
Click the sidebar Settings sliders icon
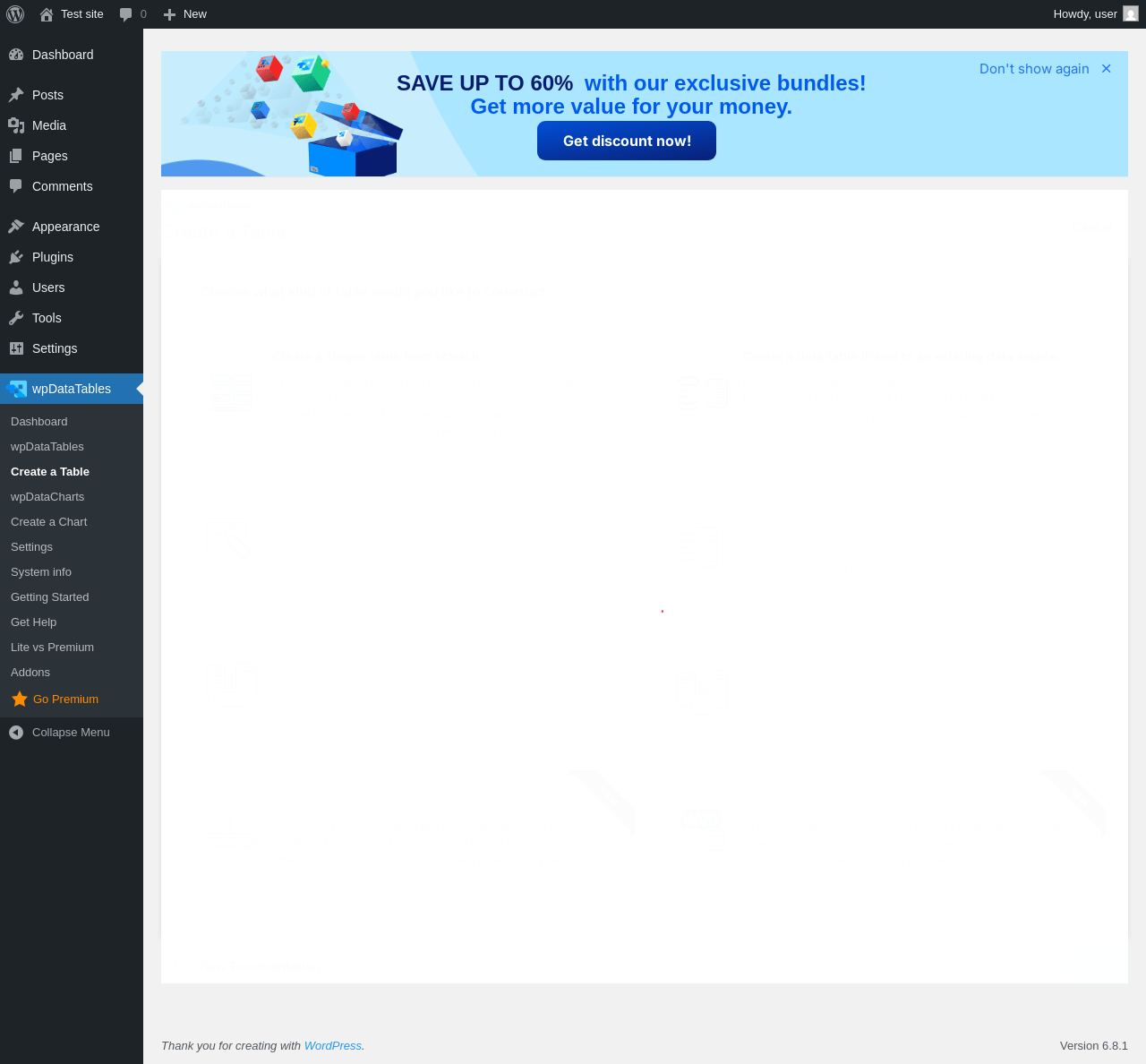tap(16, 348)
